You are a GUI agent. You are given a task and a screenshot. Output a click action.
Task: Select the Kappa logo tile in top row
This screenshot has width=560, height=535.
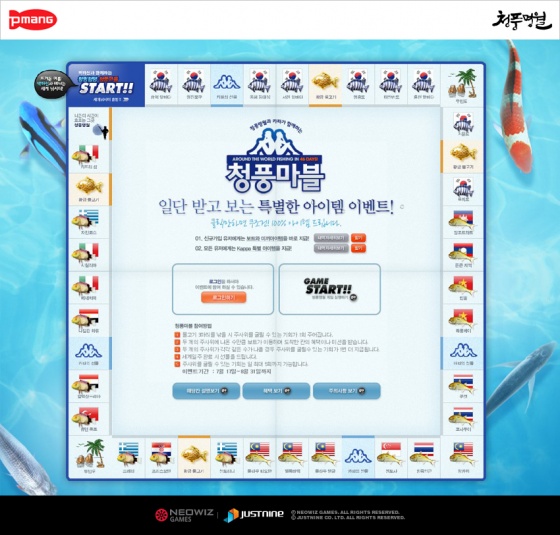click(x=227, y=85)
